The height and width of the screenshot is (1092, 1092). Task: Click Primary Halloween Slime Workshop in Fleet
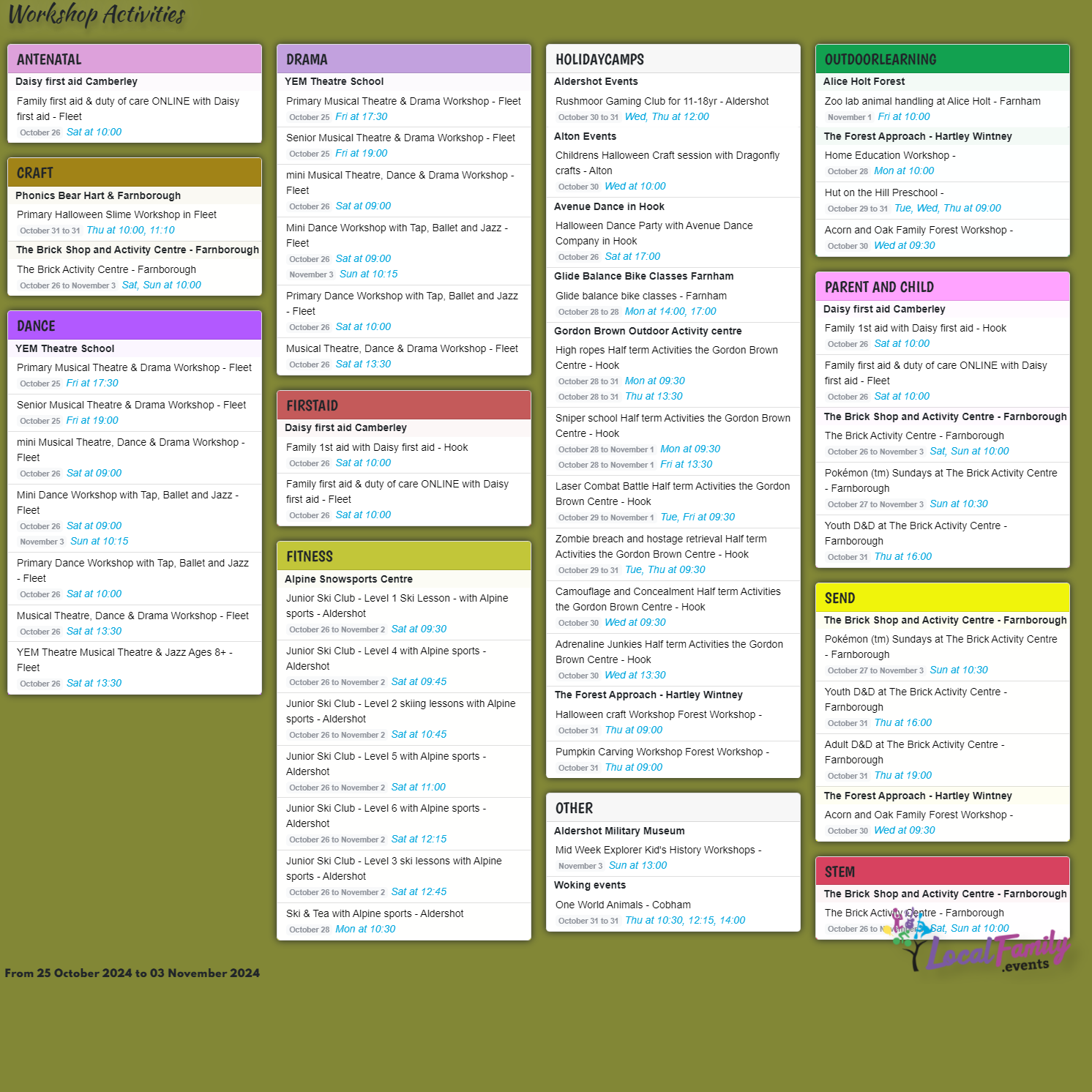pyautogui.click(x=116, y=214)
